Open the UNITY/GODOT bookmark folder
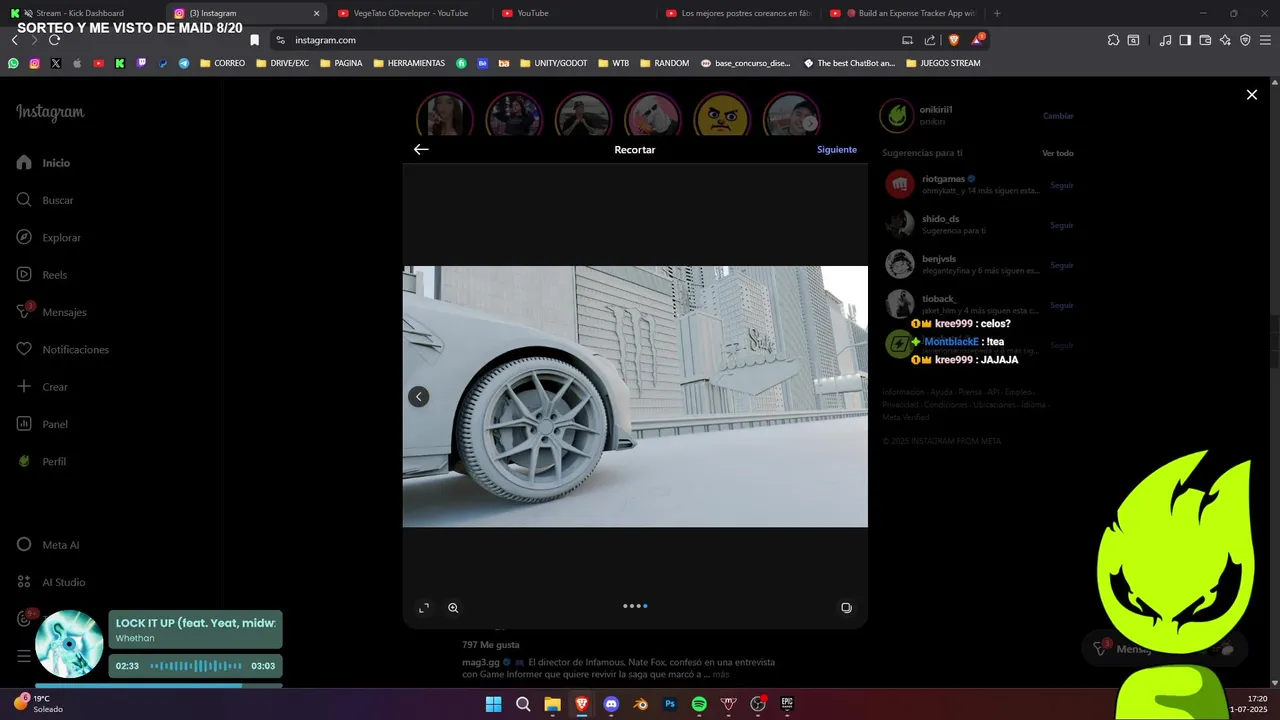Screen dimensions: 1280x720 point(553,63)
